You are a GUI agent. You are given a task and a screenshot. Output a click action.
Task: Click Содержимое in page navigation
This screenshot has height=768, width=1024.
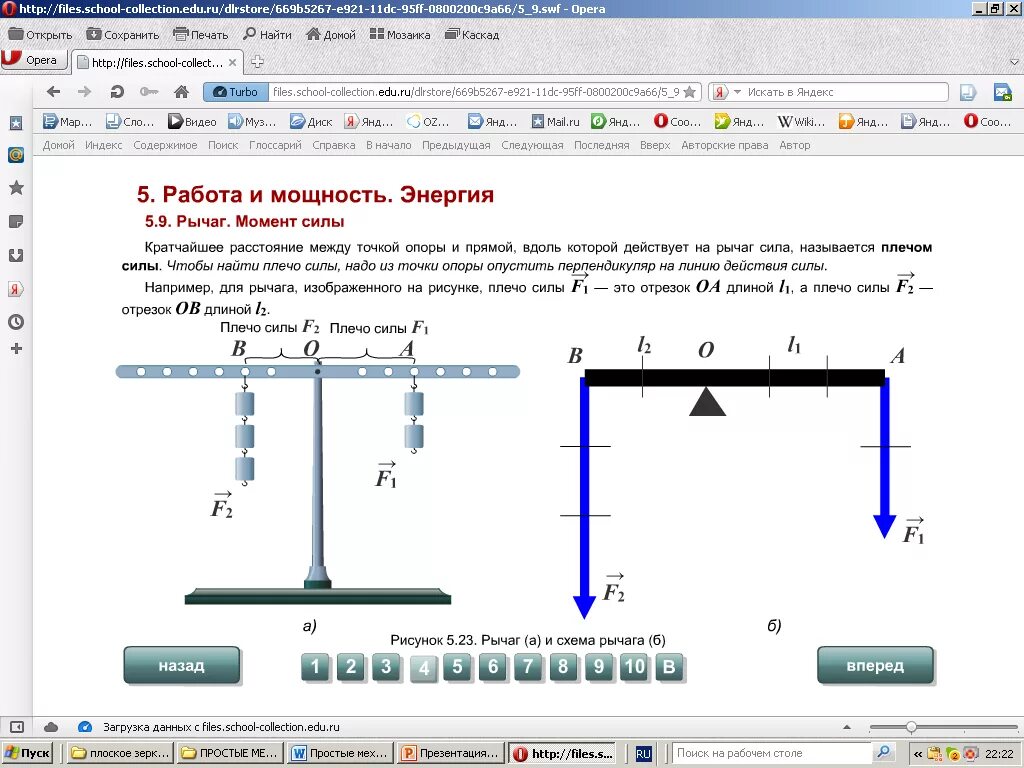165,145
